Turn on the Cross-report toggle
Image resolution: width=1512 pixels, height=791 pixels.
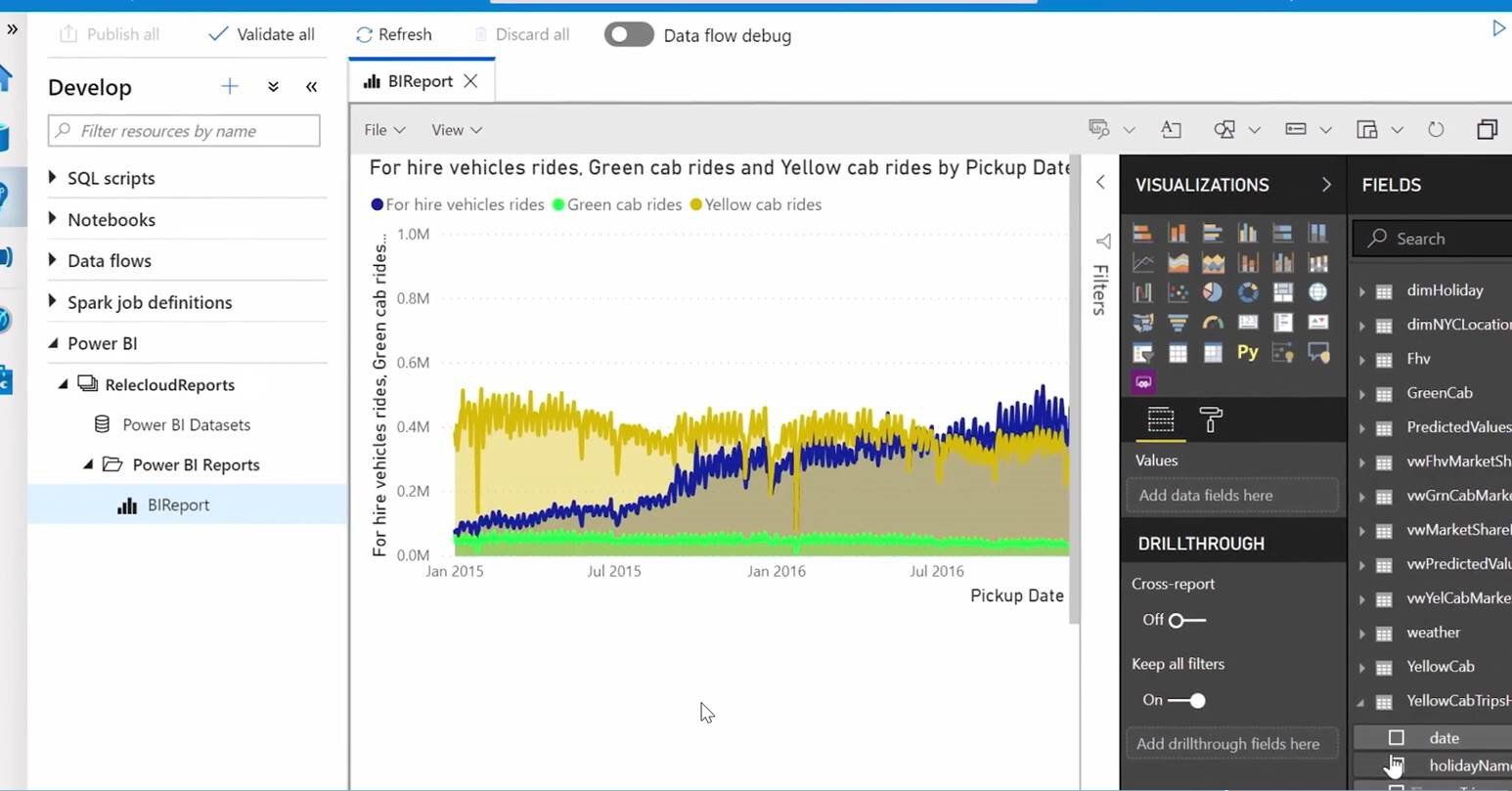tap(1187, 620)
